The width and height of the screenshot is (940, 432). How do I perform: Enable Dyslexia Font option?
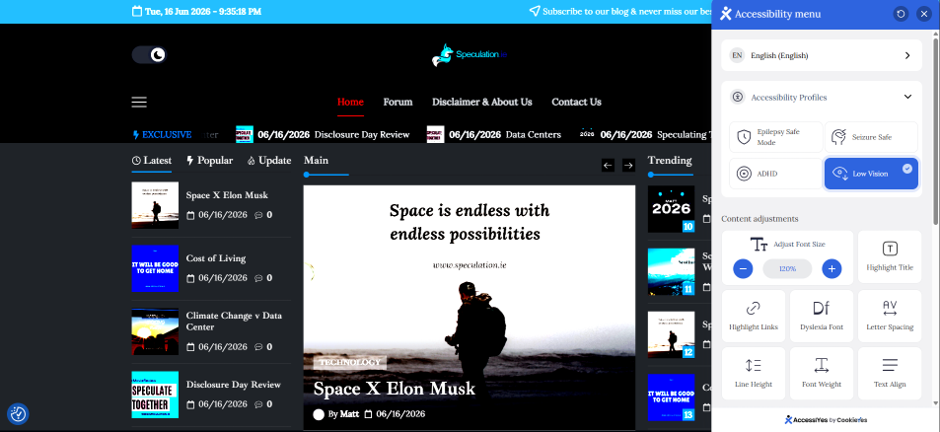pos(821,316)
